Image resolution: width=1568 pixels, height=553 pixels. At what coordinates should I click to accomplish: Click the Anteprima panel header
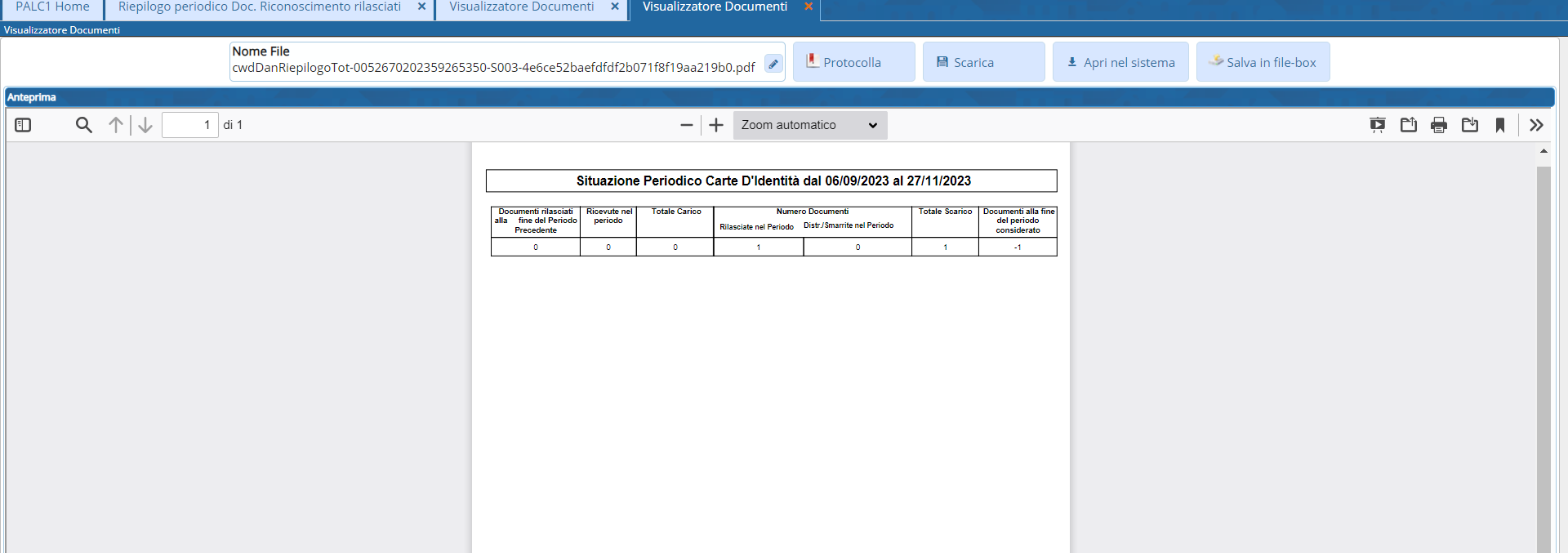[778, 97]
